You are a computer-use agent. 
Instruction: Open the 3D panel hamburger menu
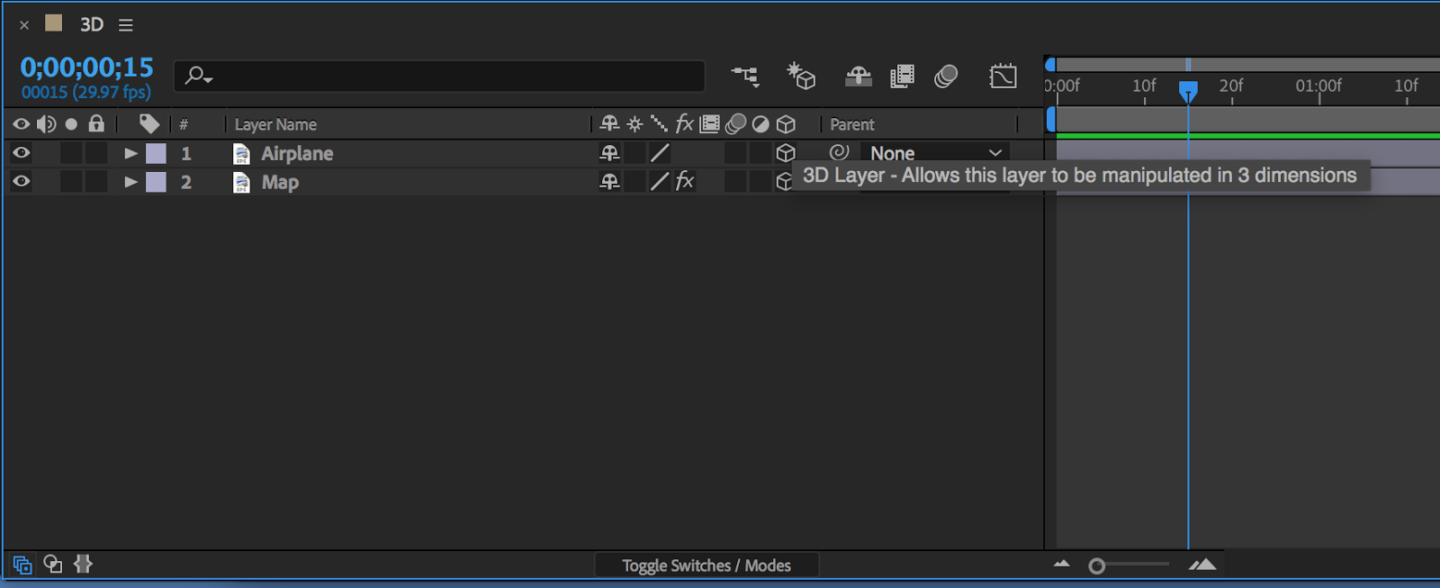click(125, 24)
